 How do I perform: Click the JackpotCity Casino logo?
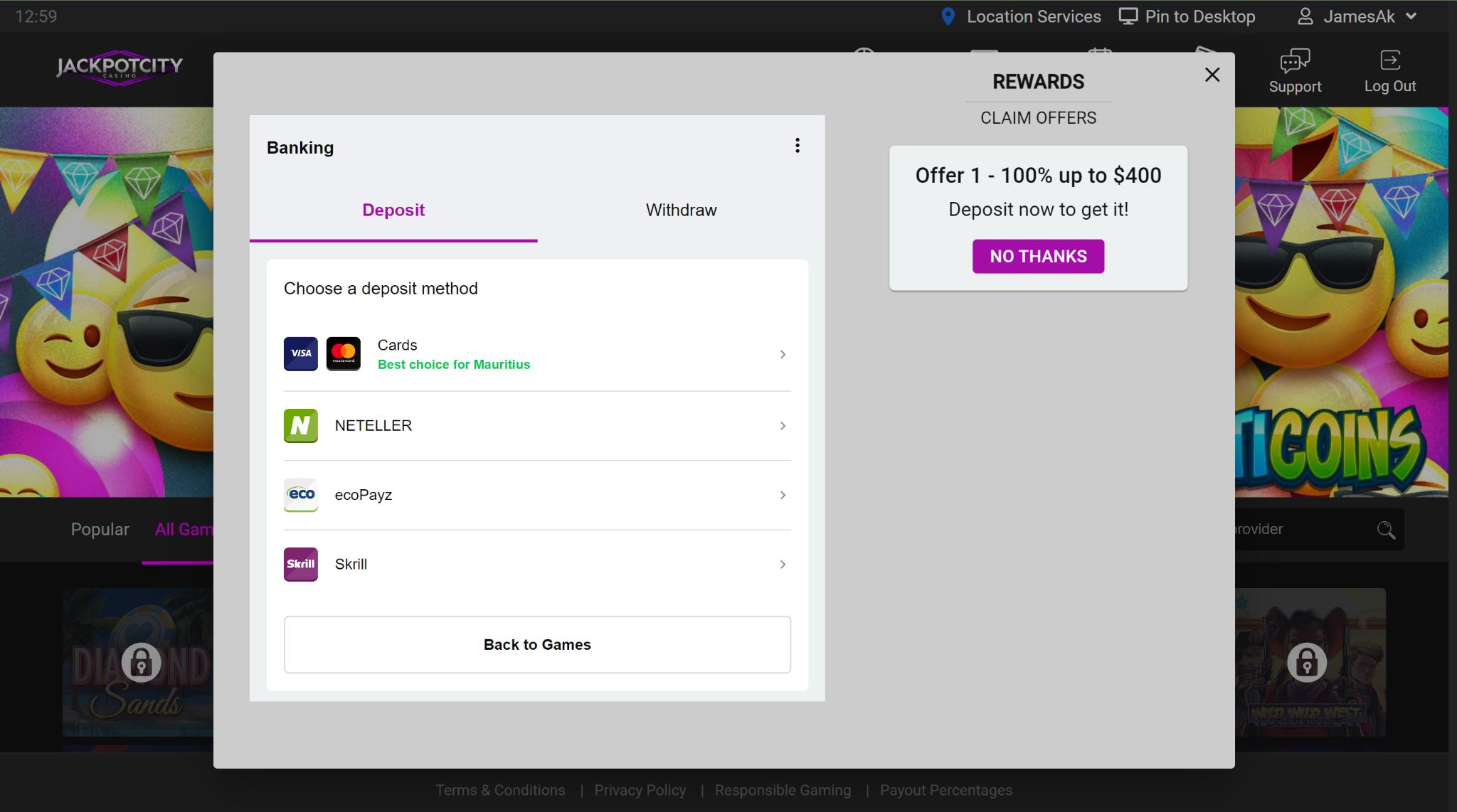(x=120, y=68)
